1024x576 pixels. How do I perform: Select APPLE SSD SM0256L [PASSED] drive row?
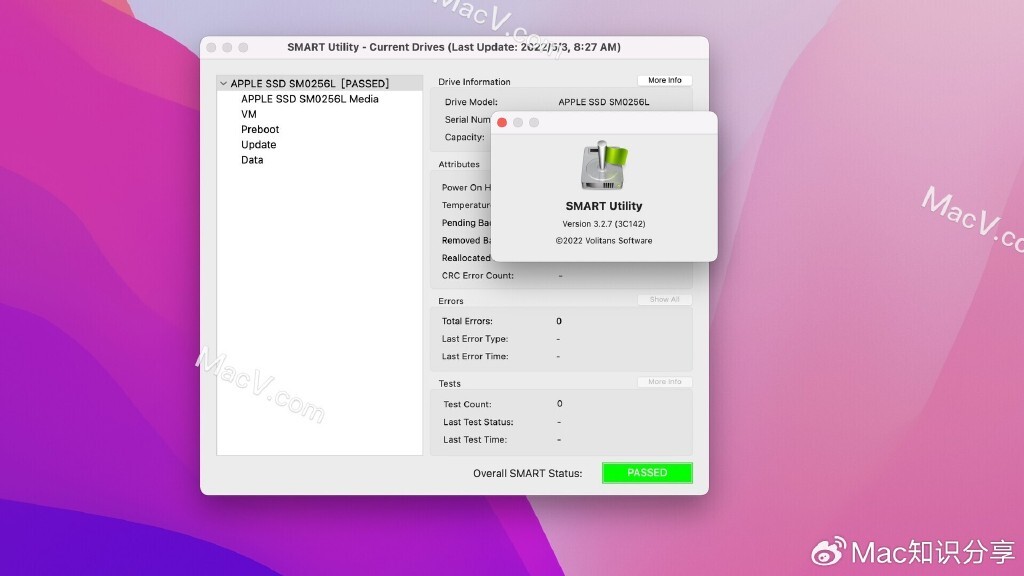click(320, 84)
